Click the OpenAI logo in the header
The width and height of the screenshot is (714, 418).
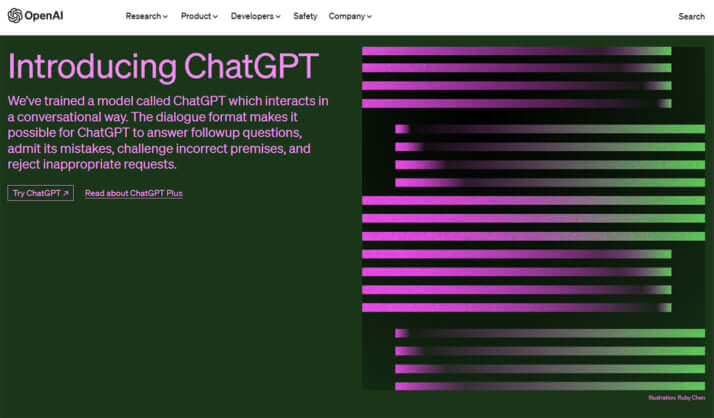35,16
